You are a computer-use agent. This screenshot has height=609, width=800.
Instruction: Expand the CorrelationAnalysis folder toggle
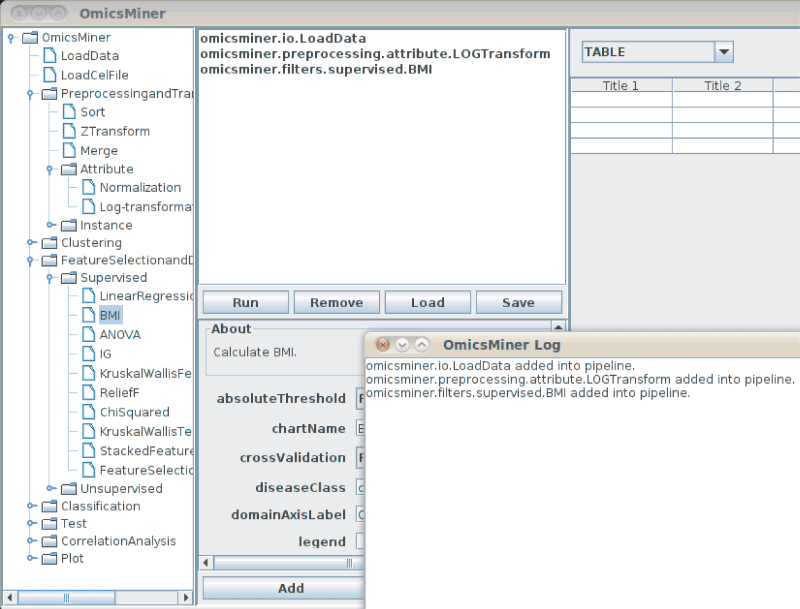pyautogui.click(x=31, y=541)
